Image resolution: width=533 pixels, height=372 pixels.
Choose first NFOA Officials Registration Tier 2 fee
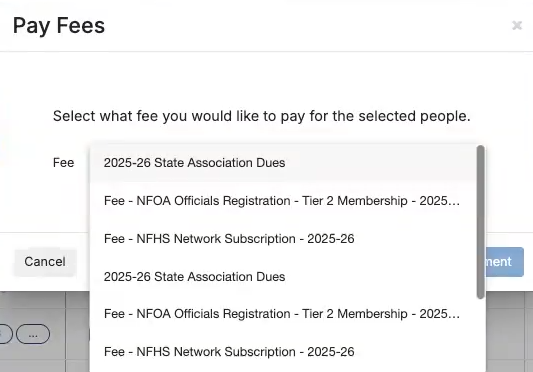coord(283,201)
